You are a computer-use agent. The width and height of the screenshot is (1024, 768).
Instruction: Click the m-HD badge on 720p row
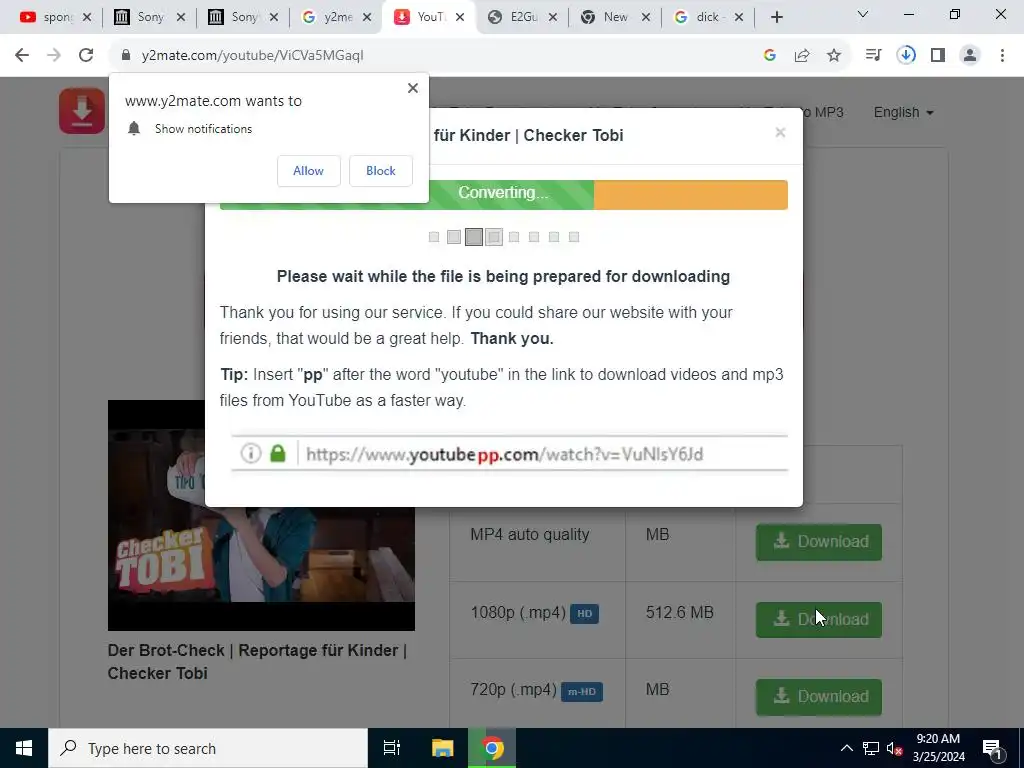pyautogui.click(x=581, y=692)
